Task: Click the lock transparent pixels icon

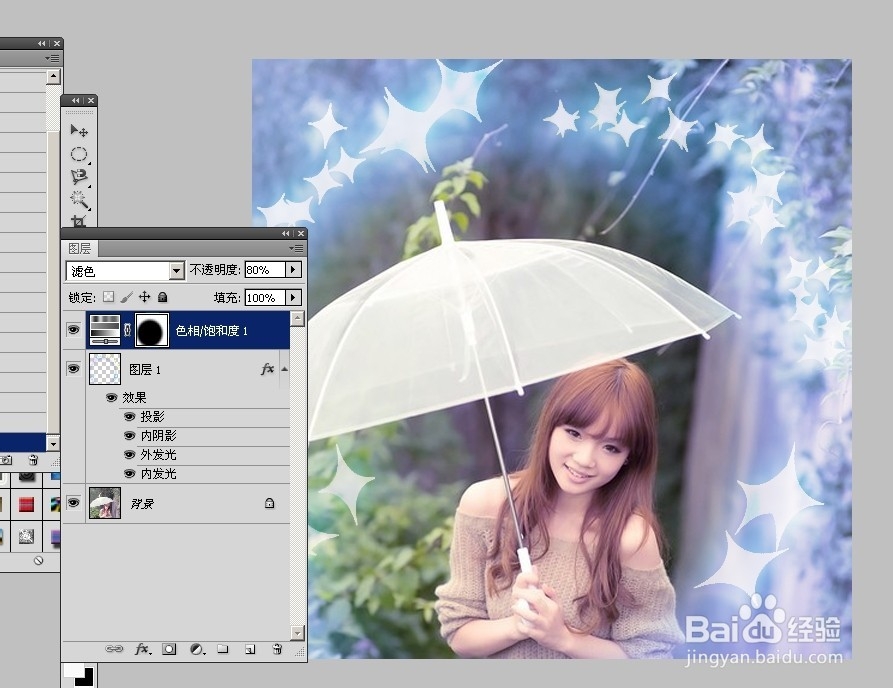Action: click(x=108, y=297)
